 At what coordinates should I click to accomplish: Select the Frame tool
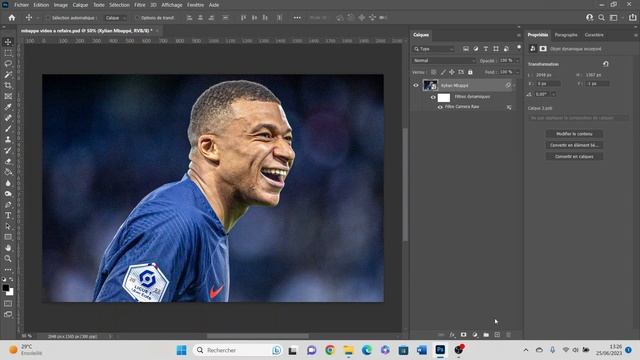point(8,96)
